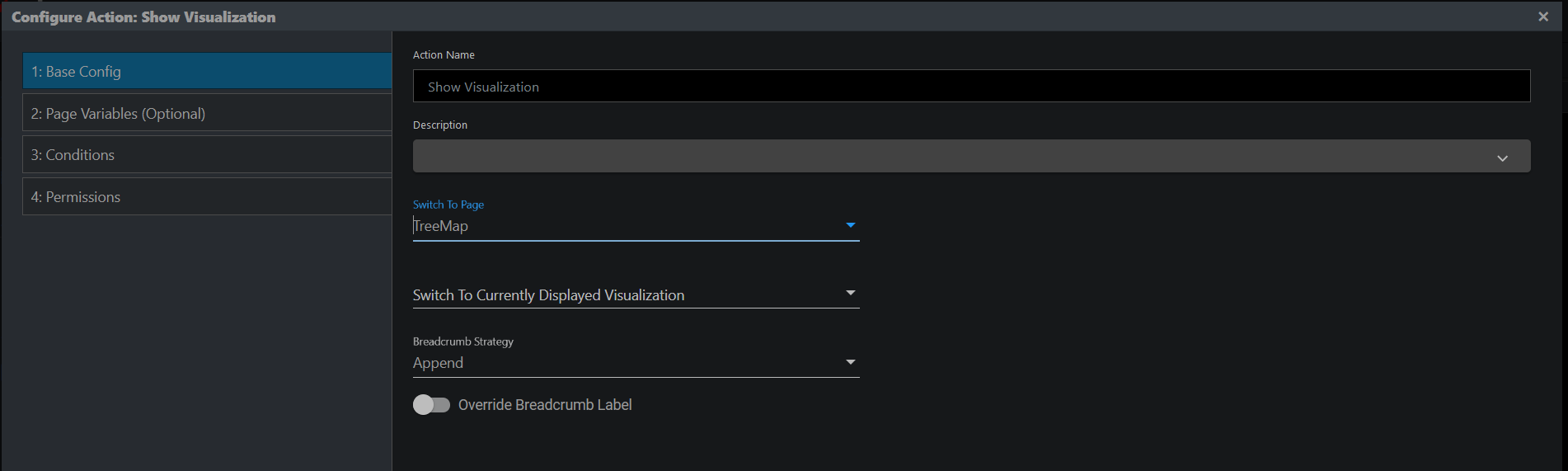Click the Action Name text field
Viewport: 1568px width, 471px height.
970,87
